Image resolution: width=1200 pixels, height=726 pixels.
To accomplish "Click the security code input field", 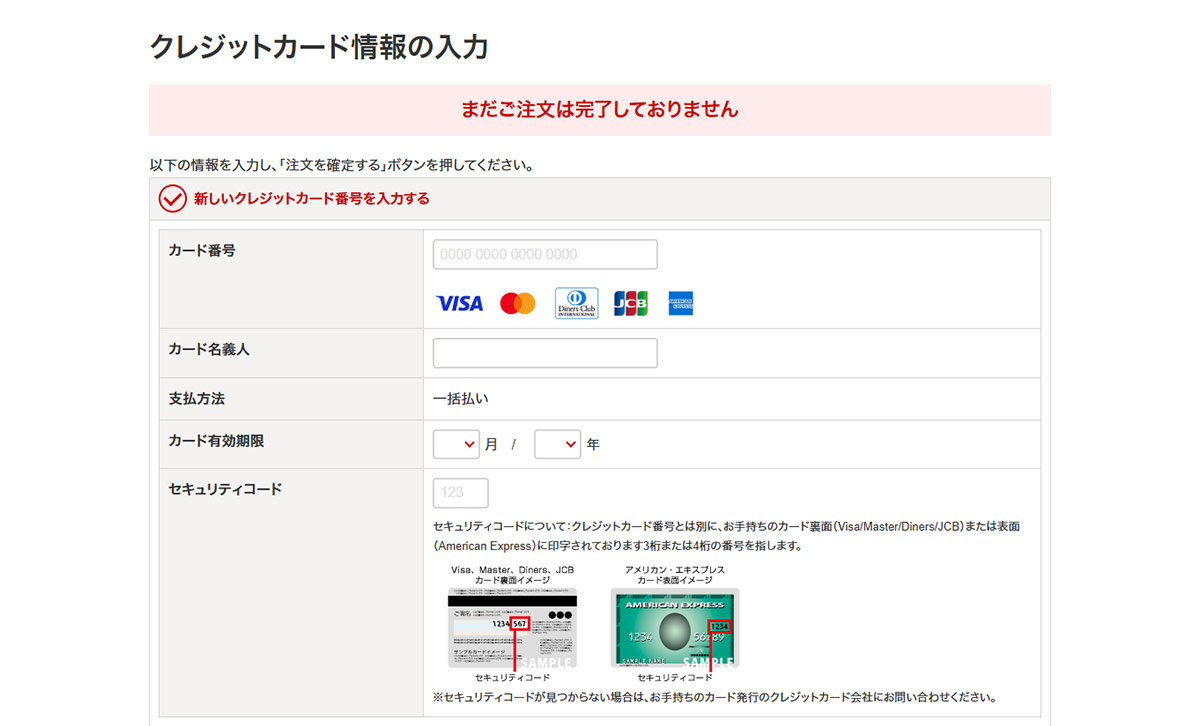I will tap(461, 493).
